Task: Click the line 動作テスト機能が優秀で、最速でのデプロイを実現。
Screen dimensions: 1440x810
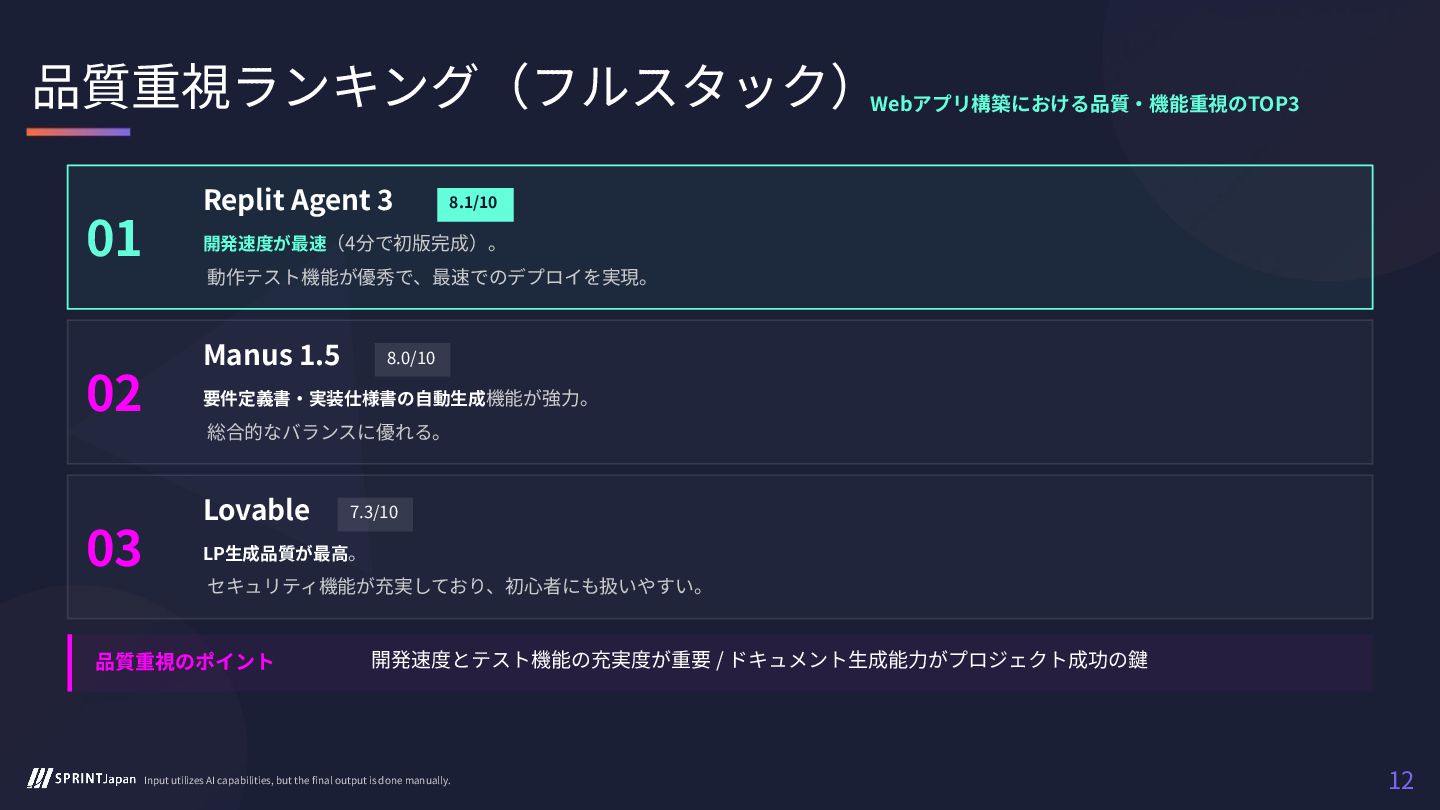Action: [x=429, y=277]
